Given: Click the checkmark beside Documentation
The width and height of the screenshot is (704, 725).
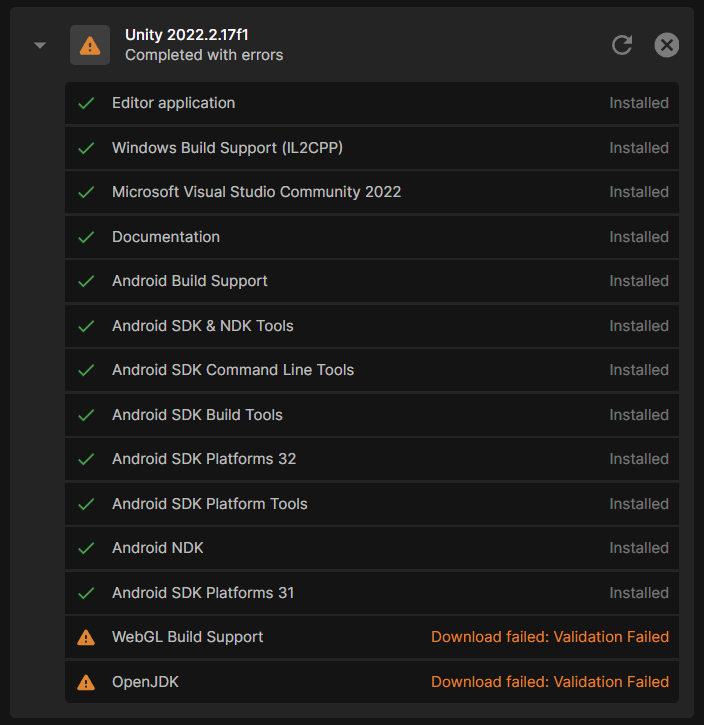Looking at the screenshot, I should (87, 237).
